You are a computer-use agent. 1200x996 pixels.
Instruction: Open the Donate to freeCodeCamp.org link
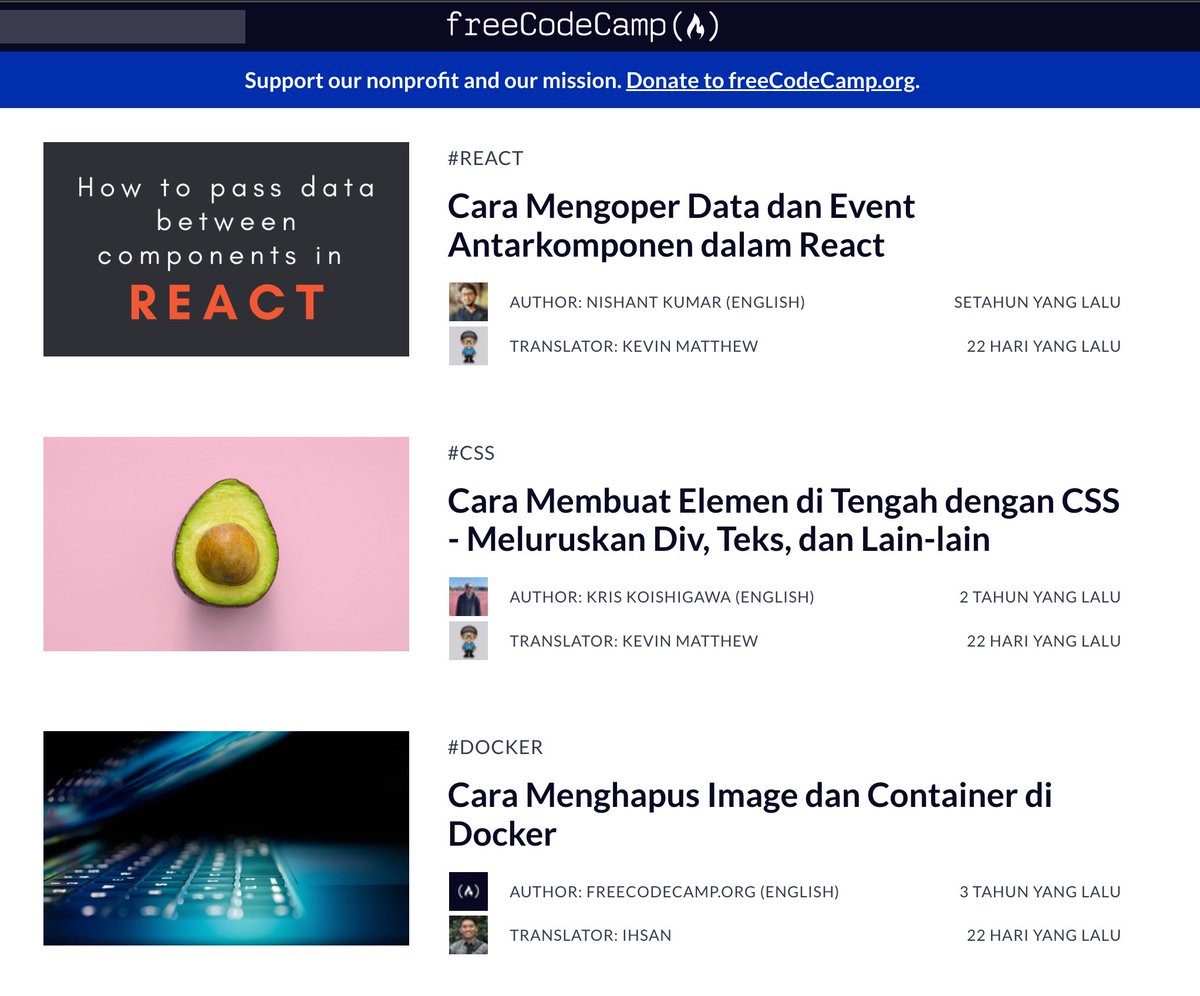[x=771, y=80]
